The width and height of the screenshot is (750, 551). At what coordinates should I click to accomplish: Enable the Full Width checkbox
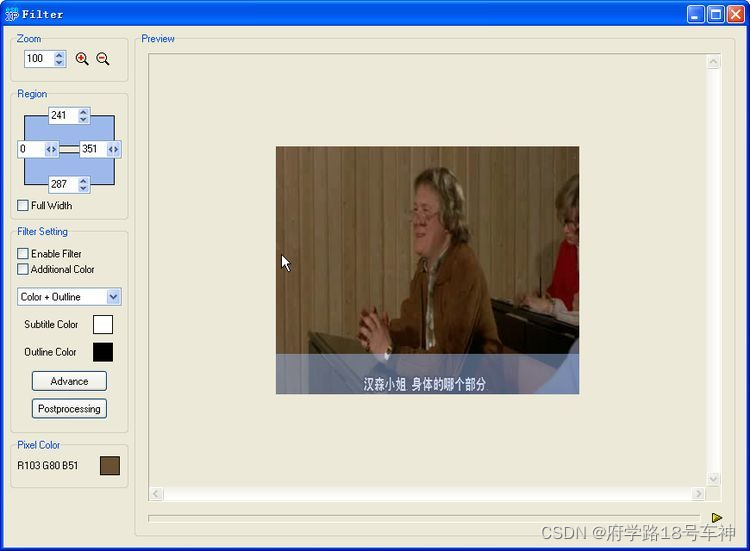(22, 206)
